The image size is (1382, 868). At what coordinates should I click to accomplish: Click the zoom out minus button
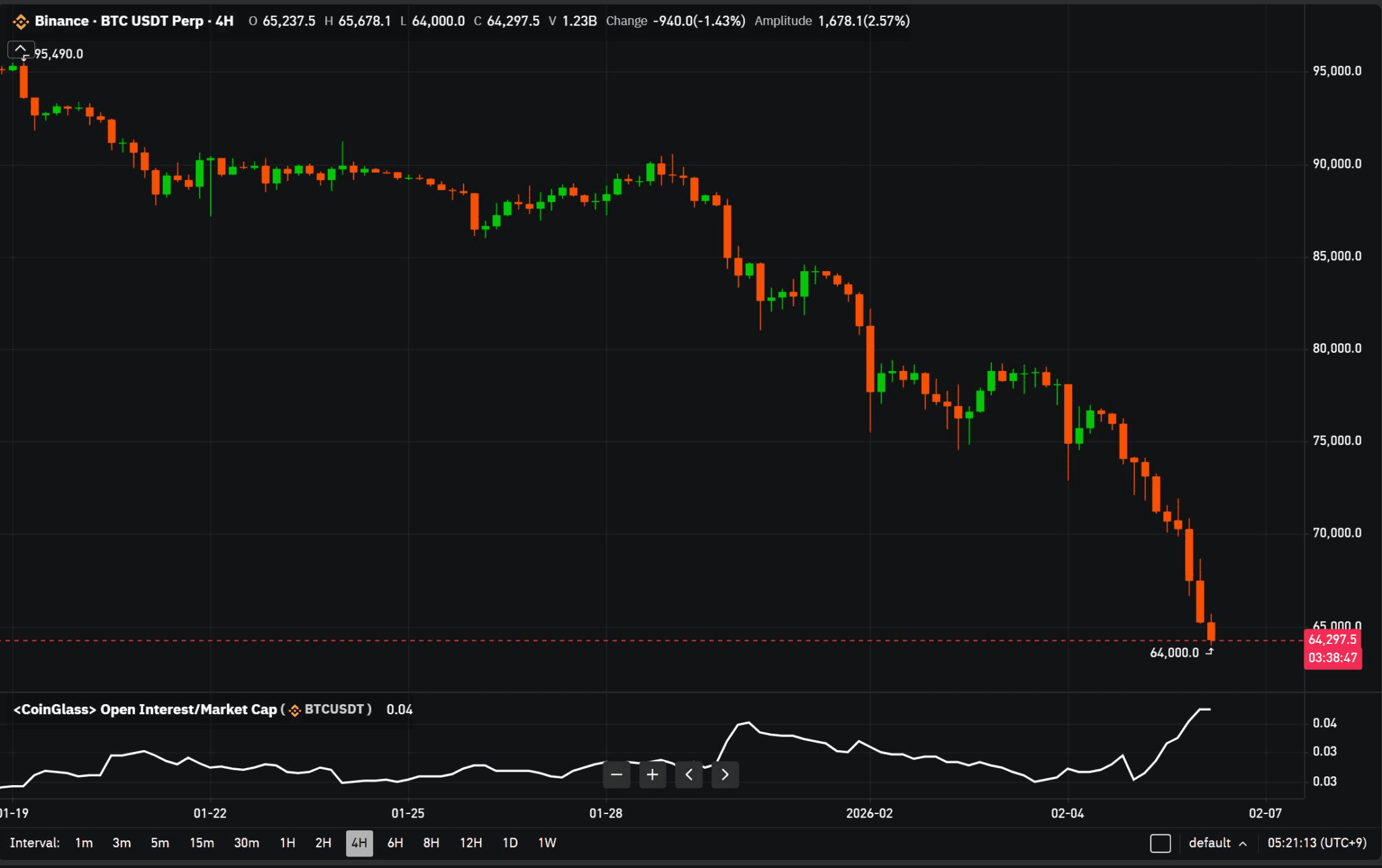pos(616,774)
